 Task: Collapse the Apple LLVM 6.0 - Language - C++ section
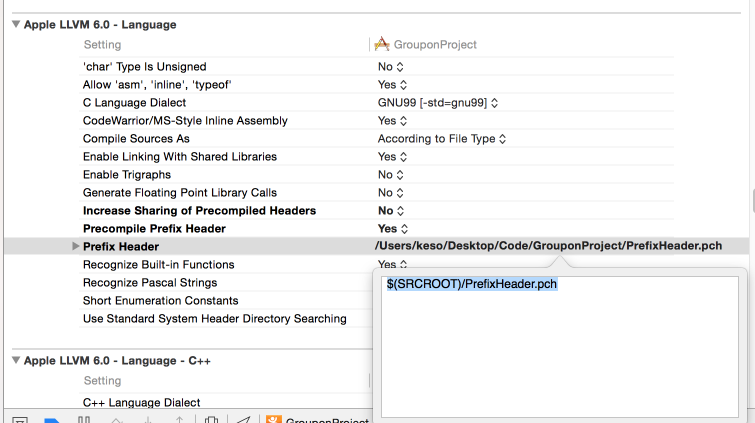[x=15, y=360]
